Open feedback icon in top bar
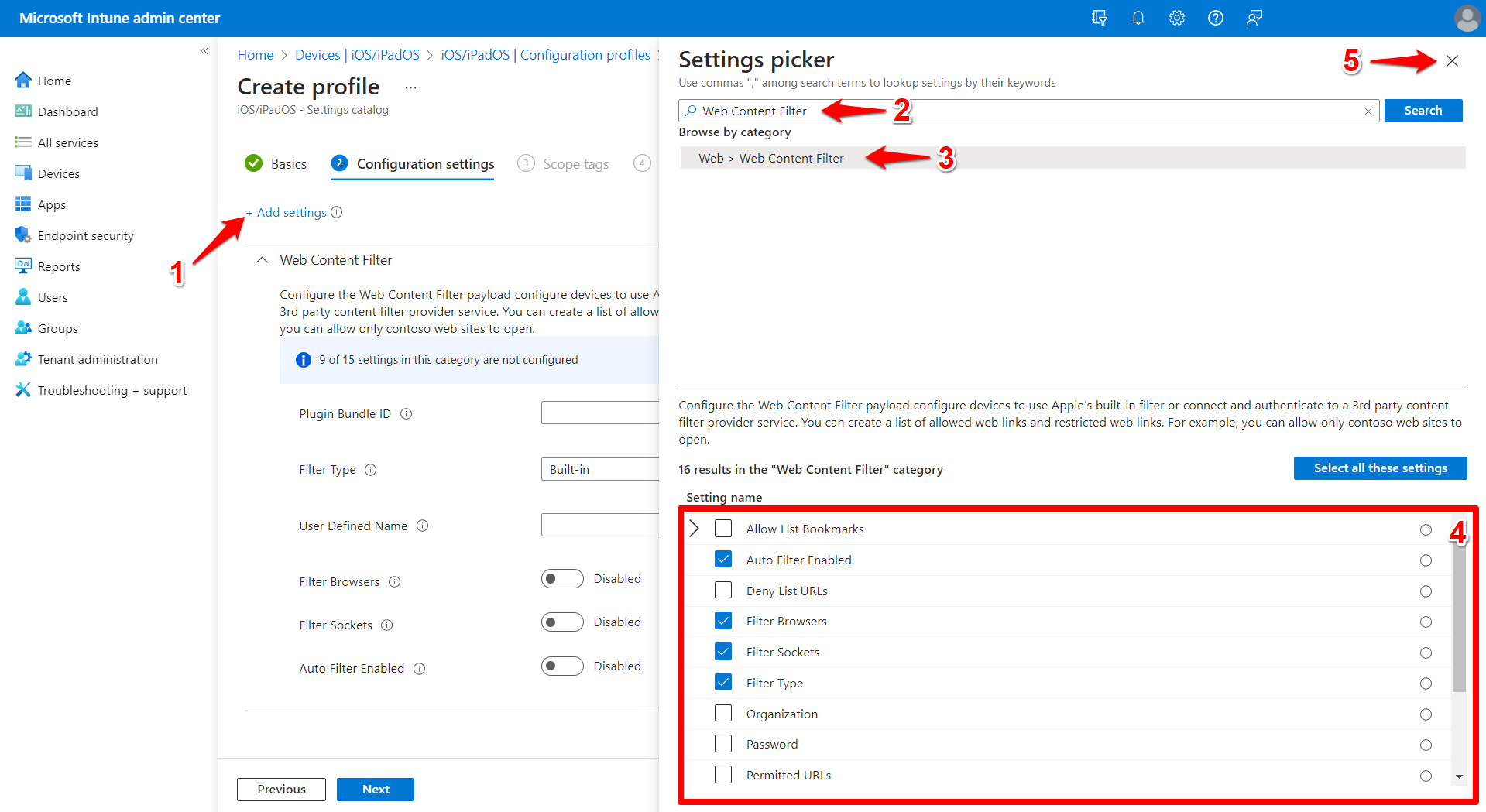Image resolution: width=1486 pixels, height=812 pixels. tap(1254, 18)
